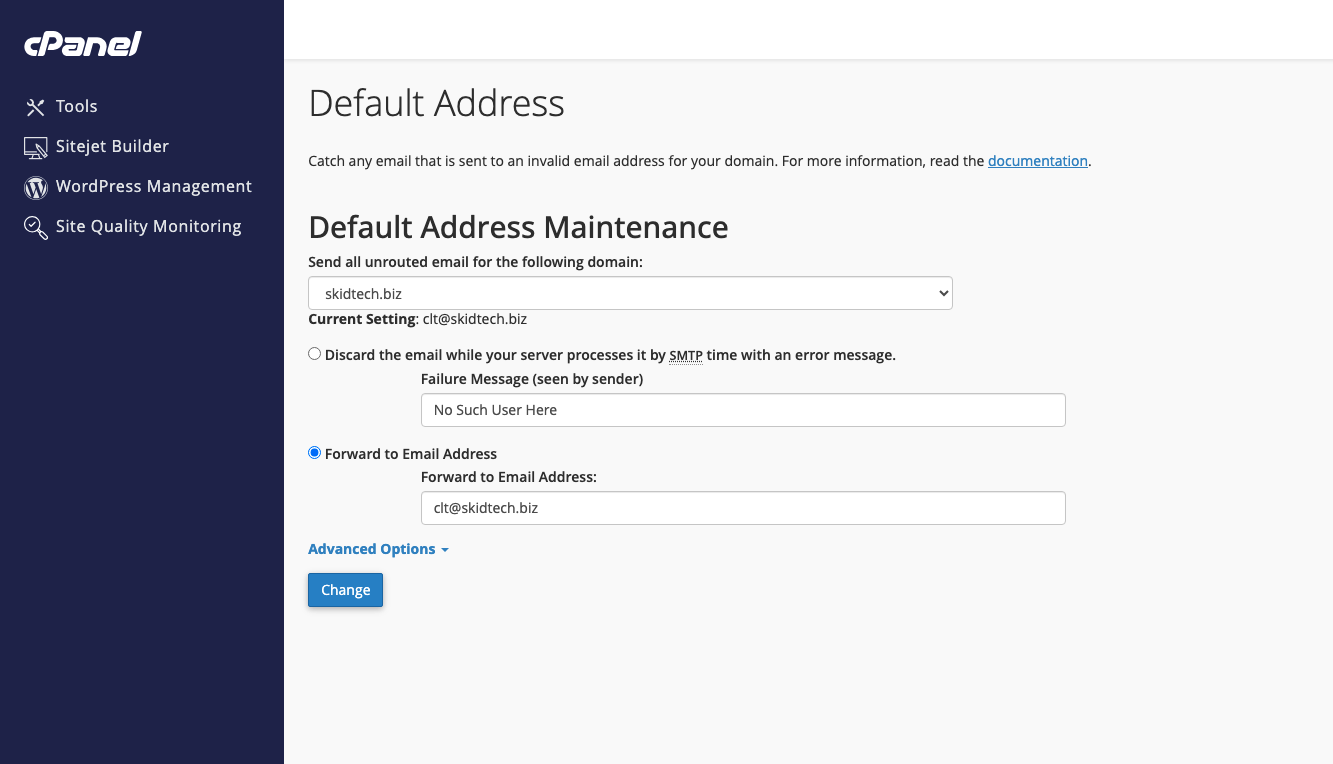
Task: Open WordPress Management sidebar label
Action: [x=154, y=186]
